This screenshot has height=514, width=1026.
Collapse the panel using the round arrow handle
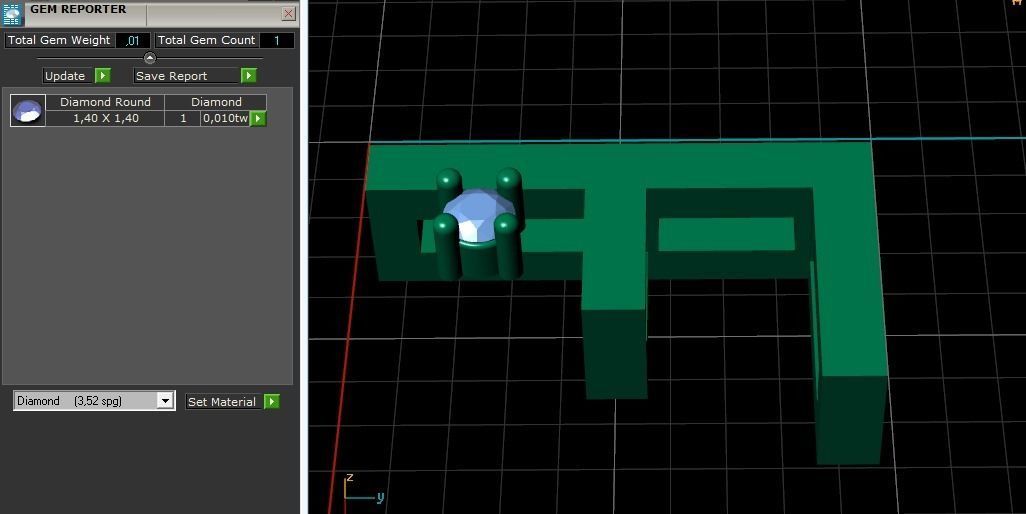coord(149,58)
